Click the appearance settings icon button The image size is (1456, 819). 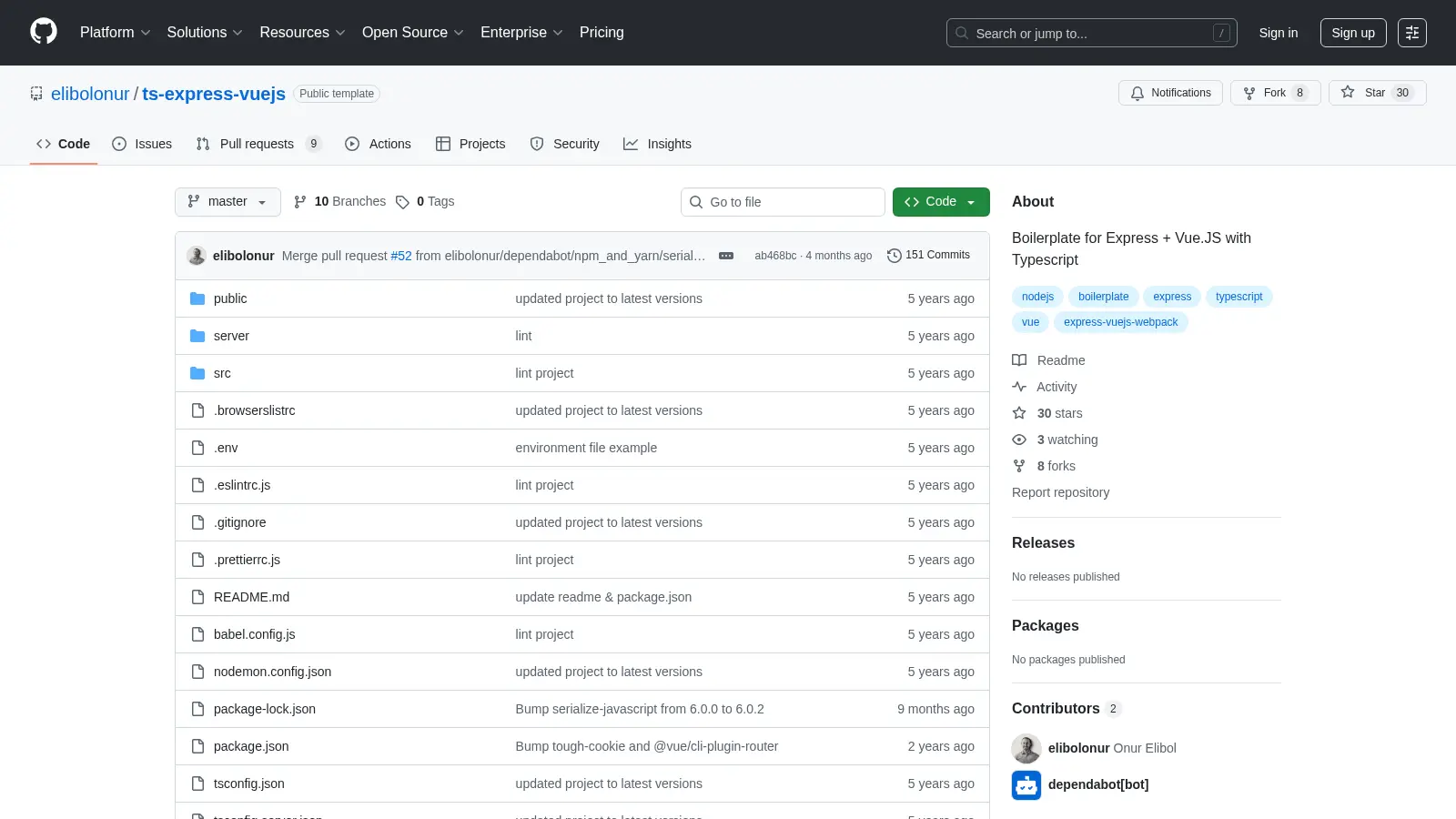1412,33
